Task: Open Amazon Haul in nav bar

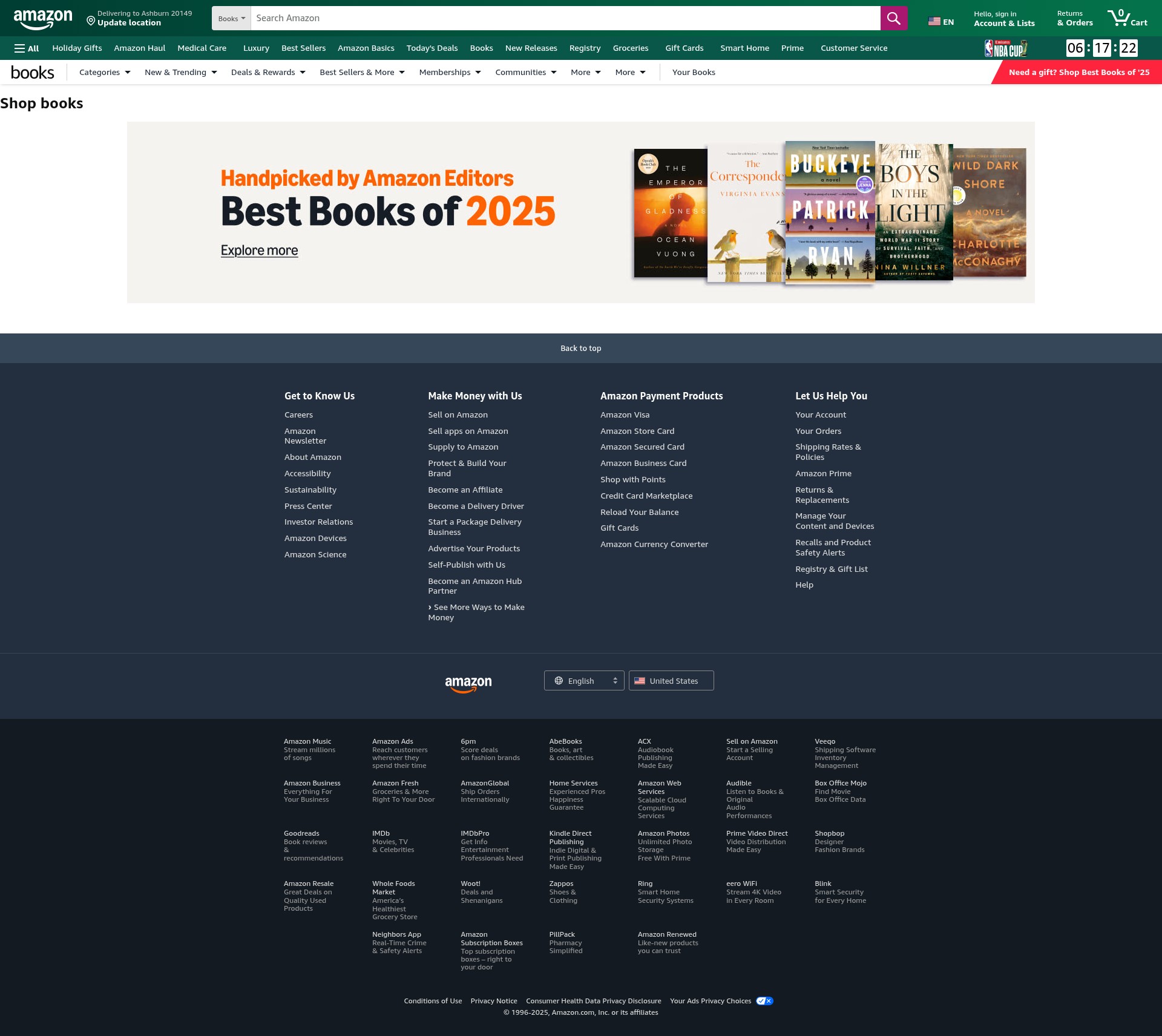Action: pos(139,48)
